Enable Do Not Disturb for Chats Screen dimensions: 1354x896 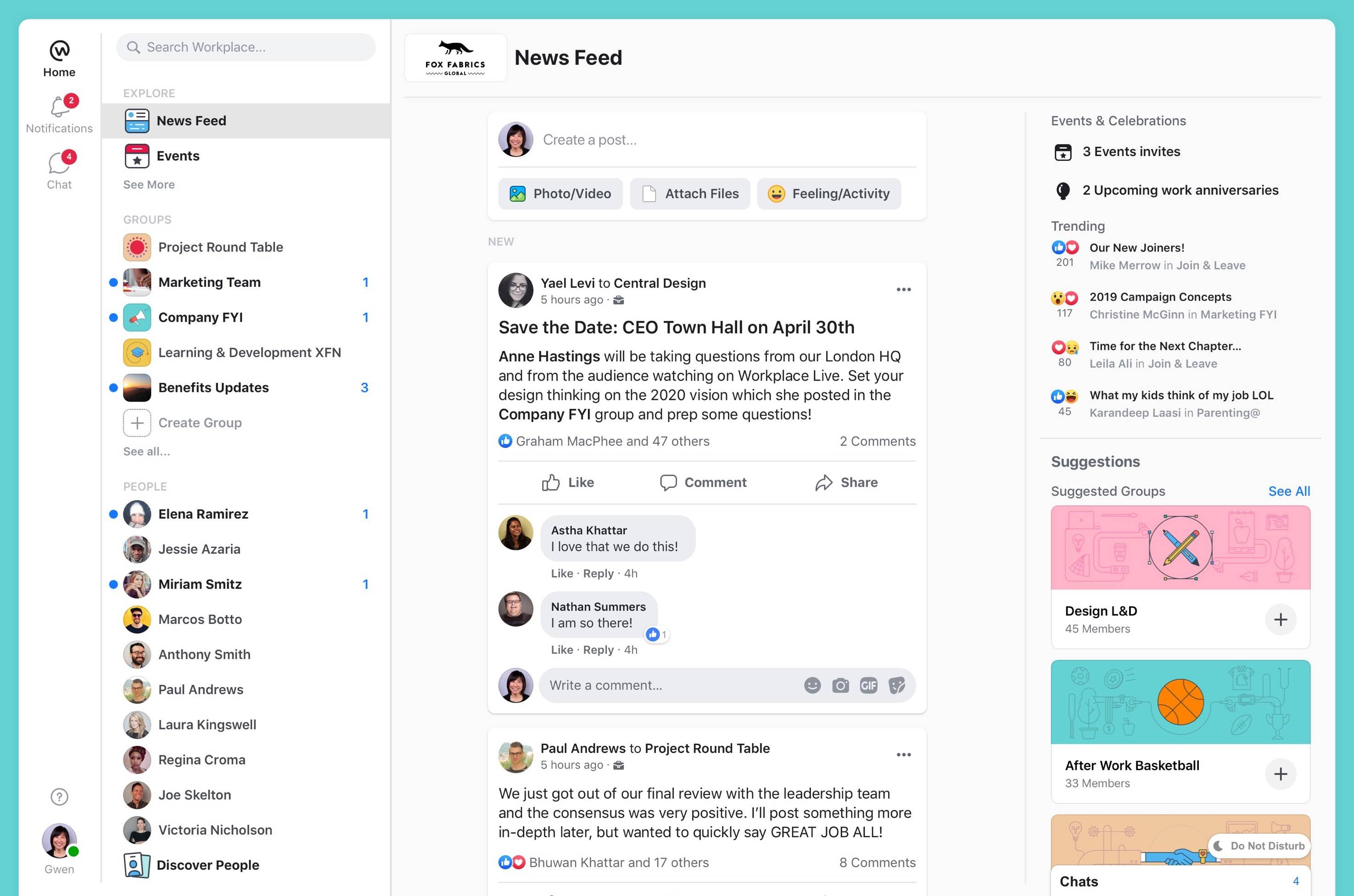pyautogui.click(x=1259, y=846)
